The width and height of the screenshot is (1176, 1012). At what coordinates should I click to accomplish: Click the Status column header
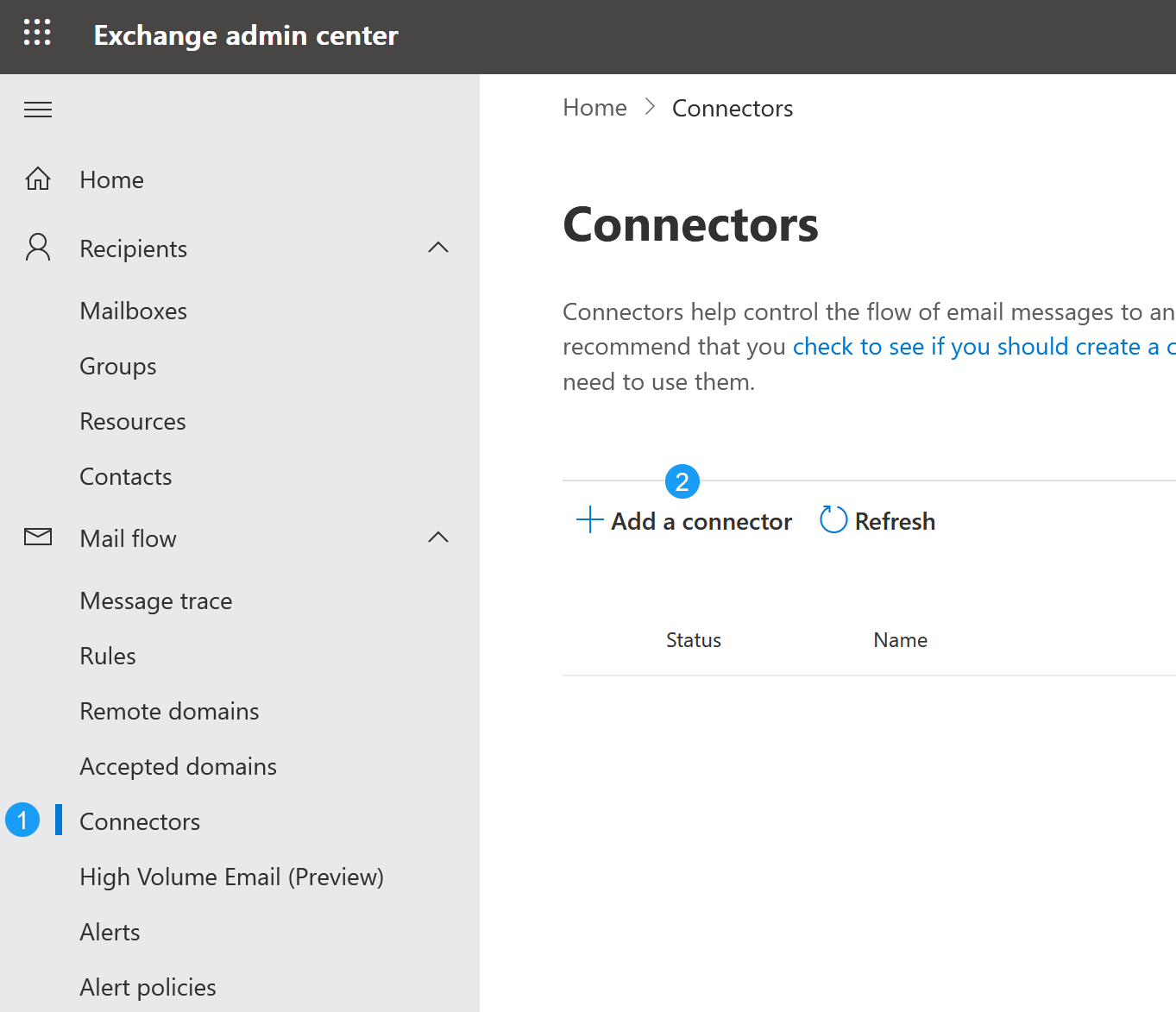coord(693,639)
